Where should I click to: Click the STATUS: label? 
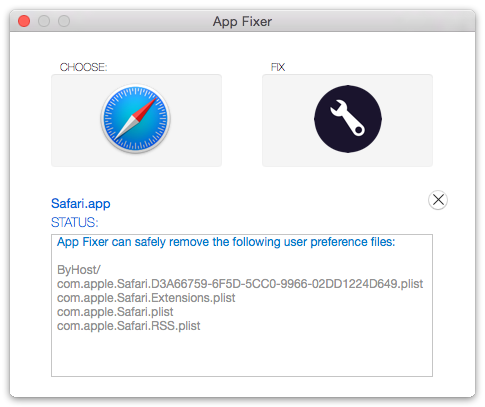75,222
